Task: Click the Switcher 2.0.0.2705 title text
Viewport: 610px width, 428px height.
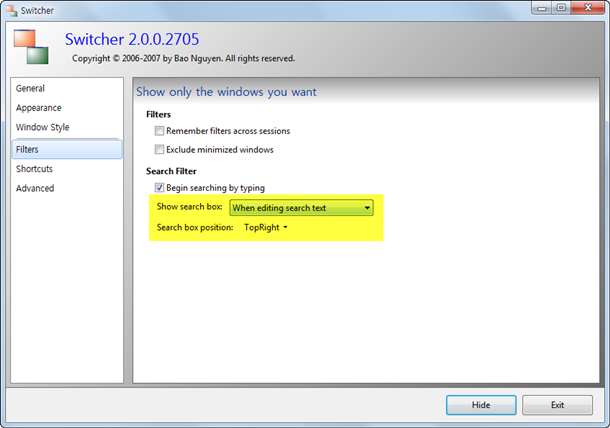Action: coord(132,39)
